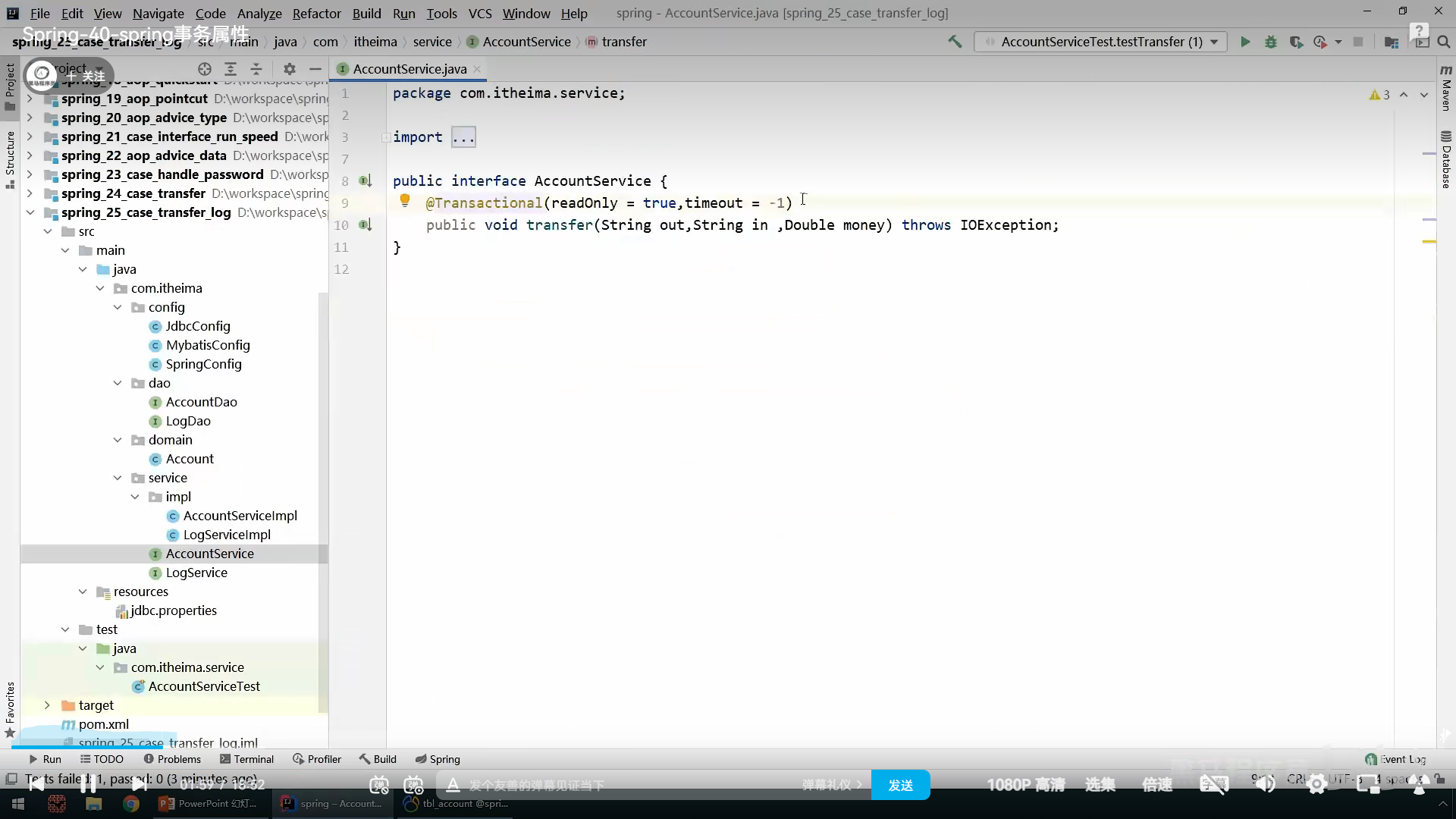The height and width of the screenshot is (819, 1456).
Task: Open the Terminal tool window tab
Action: (246, 759)
